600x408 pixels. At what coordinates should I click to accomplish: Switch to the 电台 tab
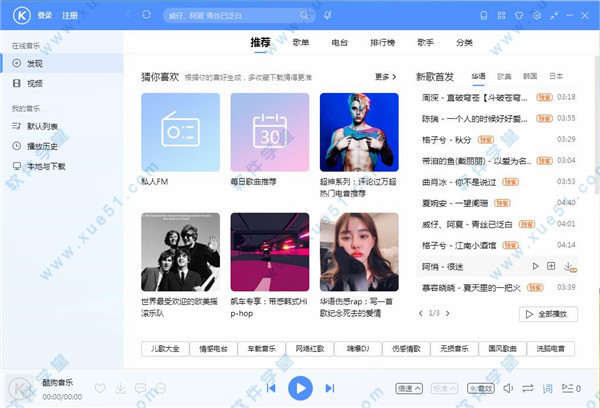point(339,42)
